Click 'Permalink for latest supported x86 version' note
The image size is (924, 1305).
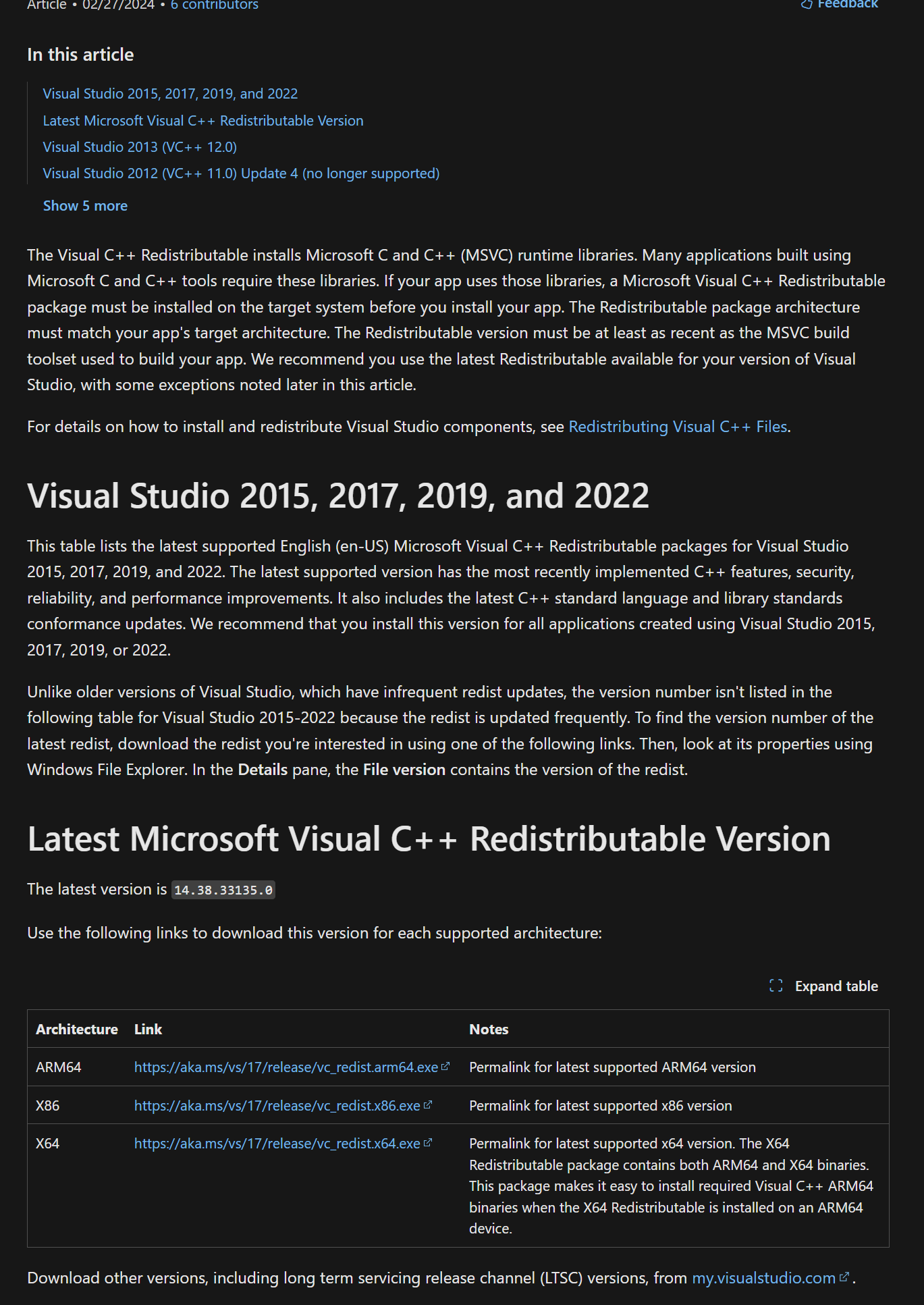coord(601,1106)
